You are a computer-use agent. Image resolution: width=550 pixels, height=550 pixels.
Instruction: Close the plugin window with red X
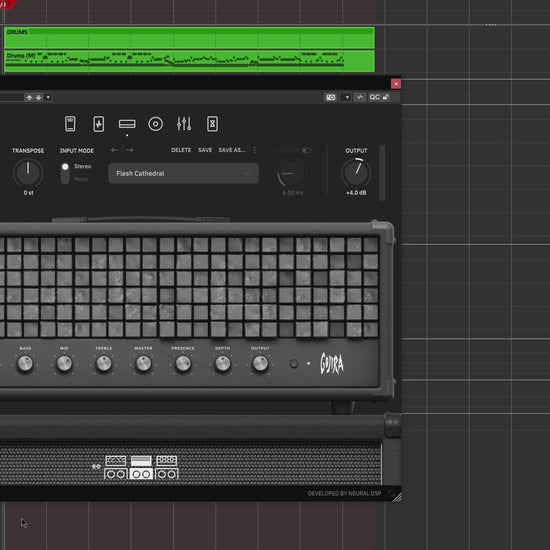coord(396,84)
